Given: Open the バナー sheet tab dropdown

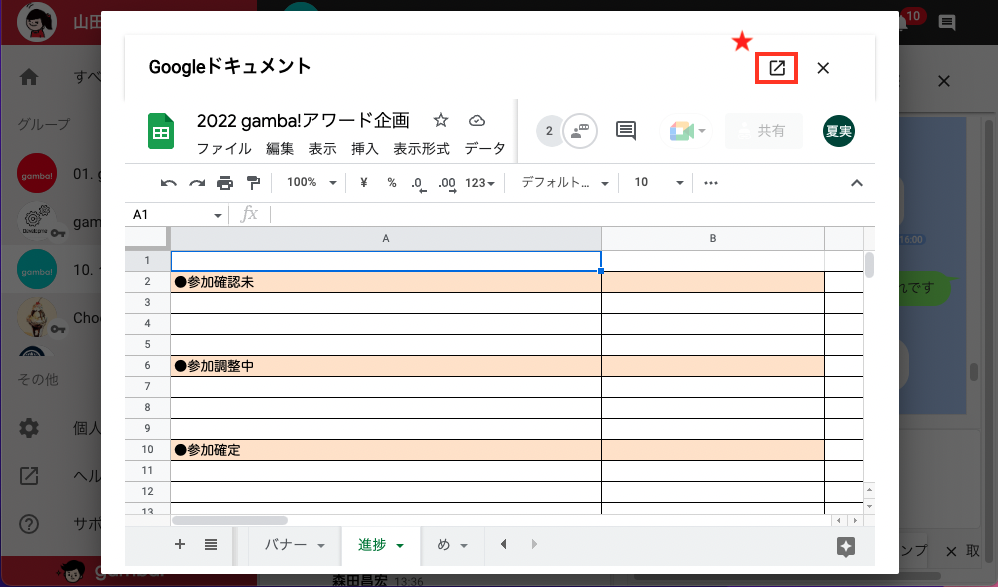Looking at the screenshot, I should click(321, 546).
